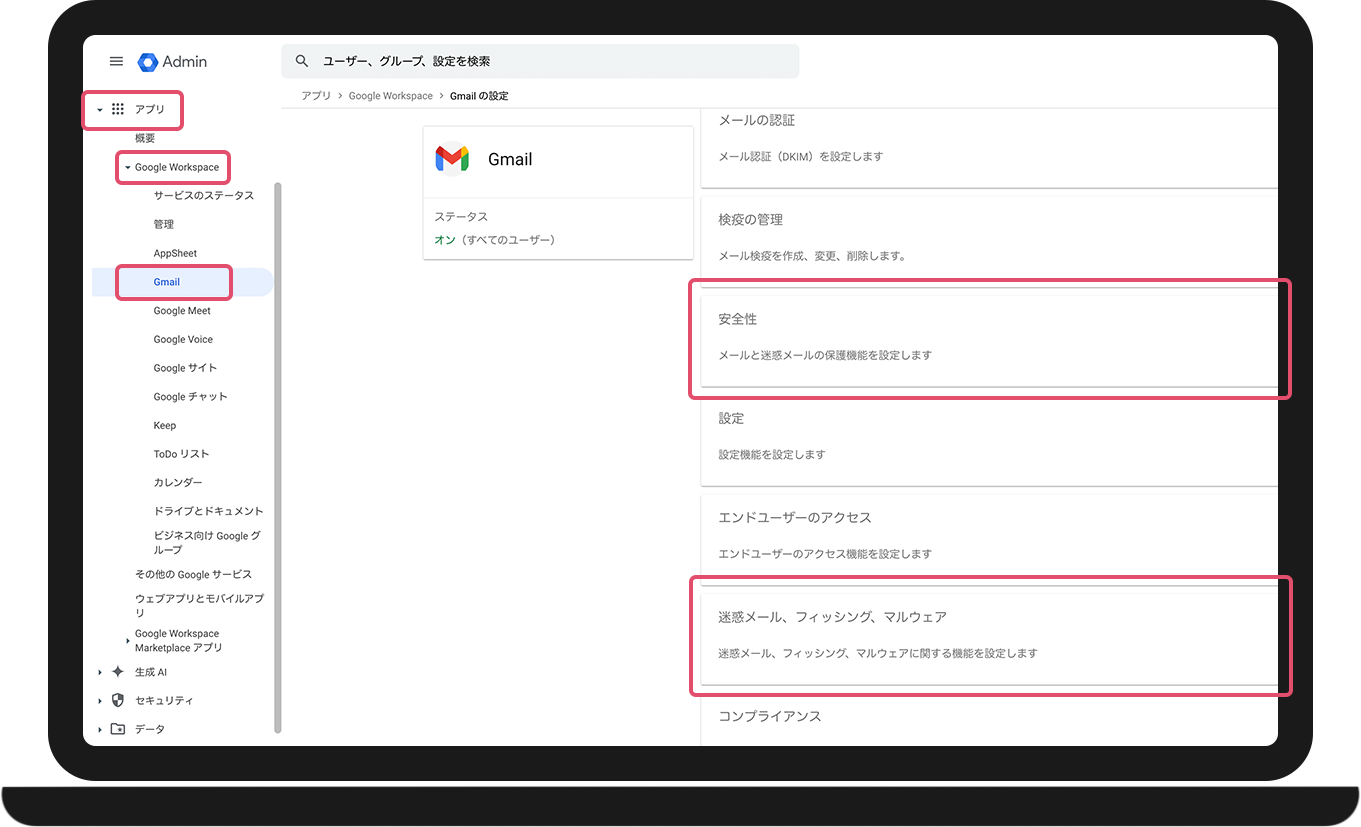Select セキュリティ in the sidebar

point(164,701)
